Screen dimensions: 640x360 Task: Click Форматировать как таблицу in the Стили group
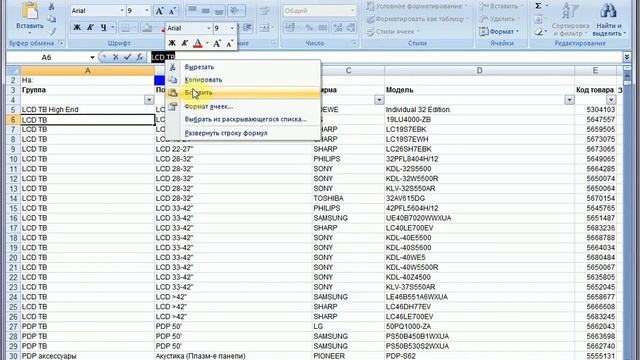[x=417, y=19]
